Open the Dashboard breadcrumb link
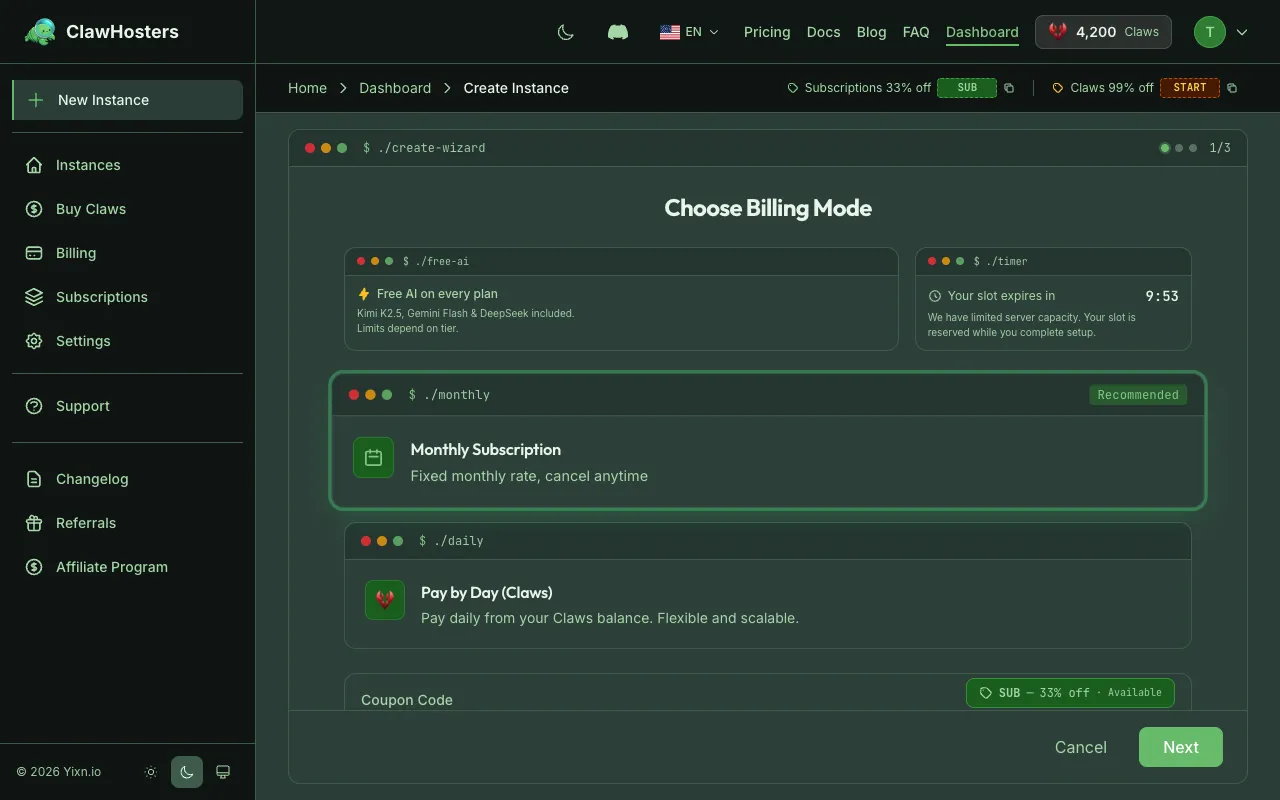 (x=395, y=88)
